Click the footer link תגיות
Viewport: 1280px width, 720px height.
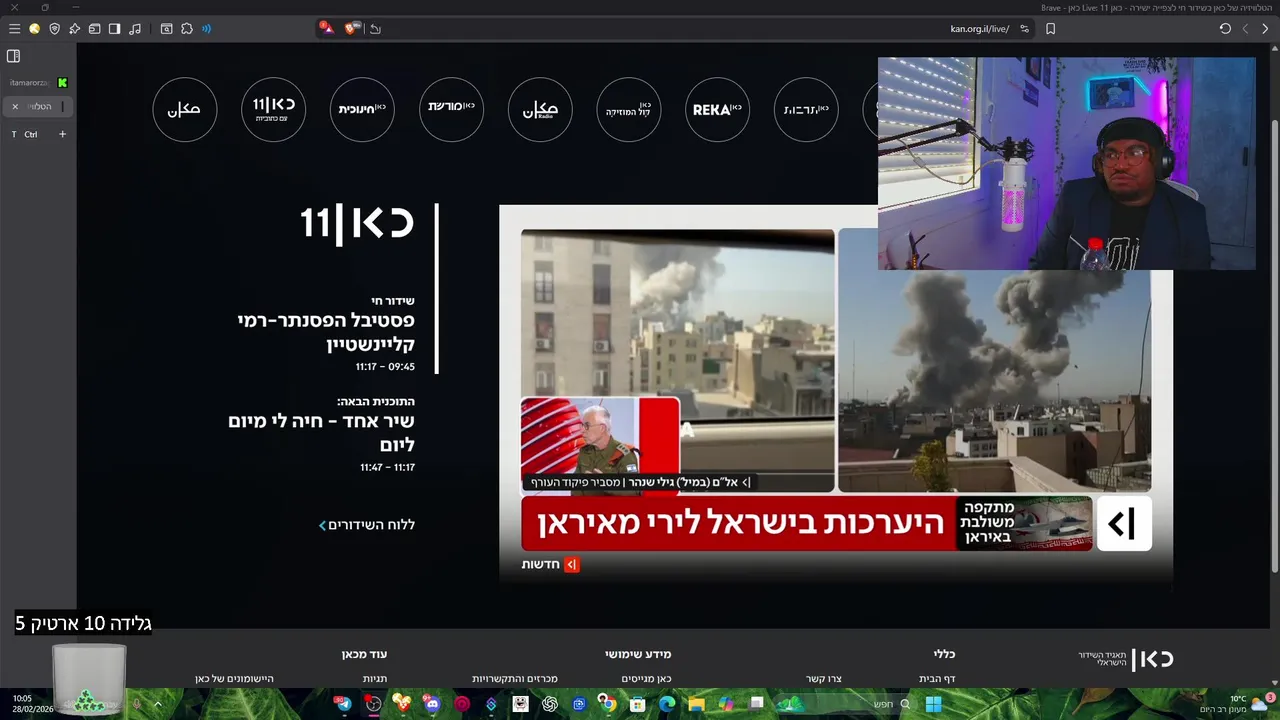tap(375, 679)
